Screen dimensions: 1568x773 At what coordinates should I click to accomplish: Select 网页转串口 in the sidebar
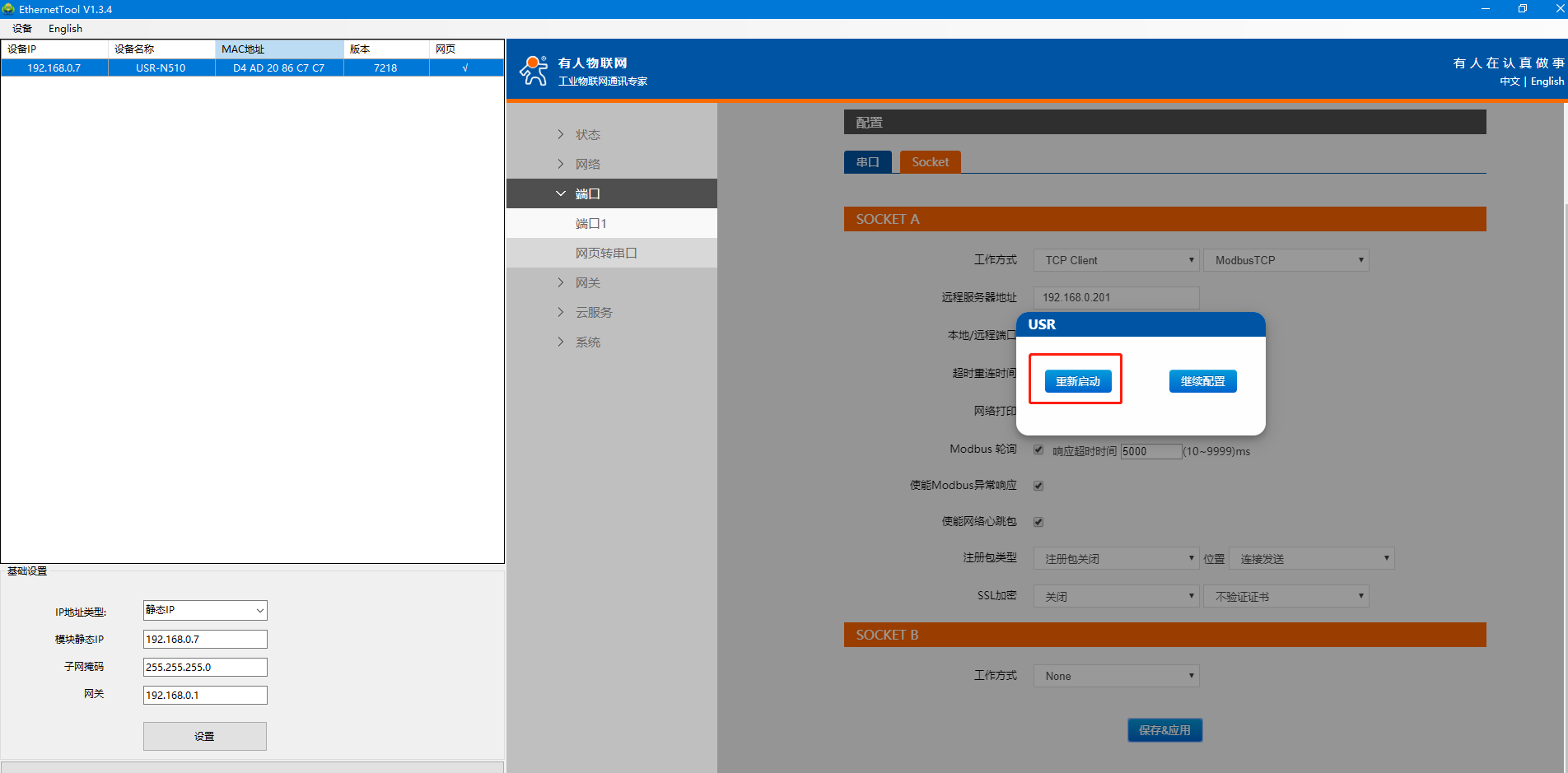606,253
